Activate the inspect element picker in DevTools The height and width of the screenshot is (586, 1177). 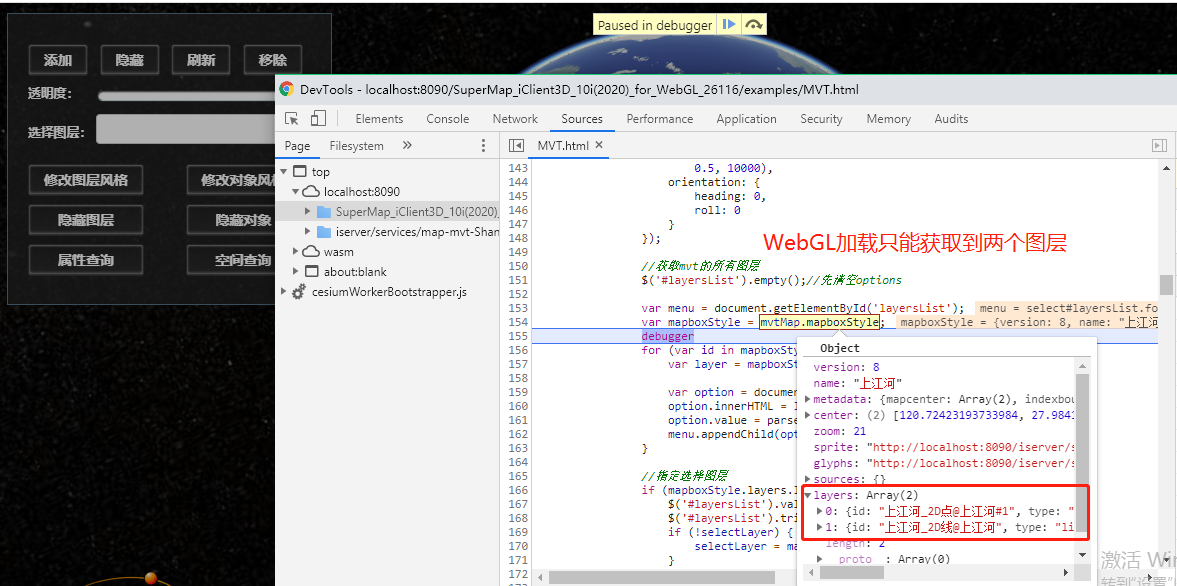click(293, 119)
